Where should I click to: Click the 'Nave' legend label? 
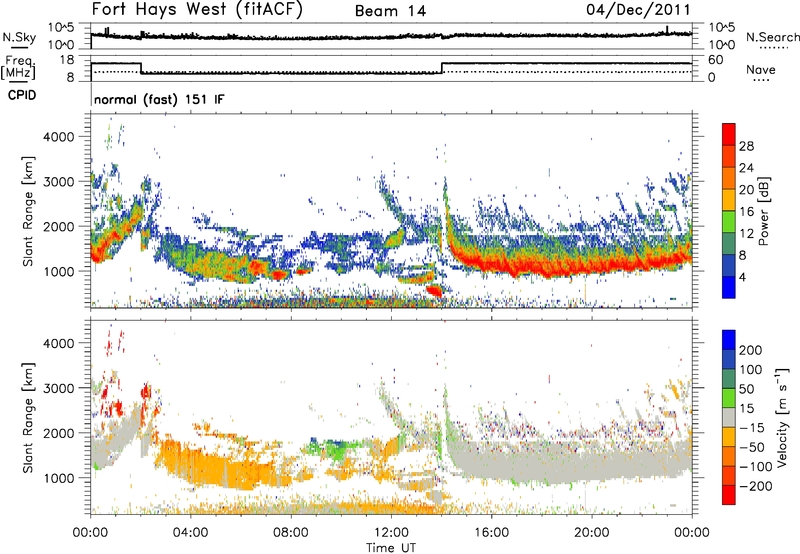pos(761,70)
